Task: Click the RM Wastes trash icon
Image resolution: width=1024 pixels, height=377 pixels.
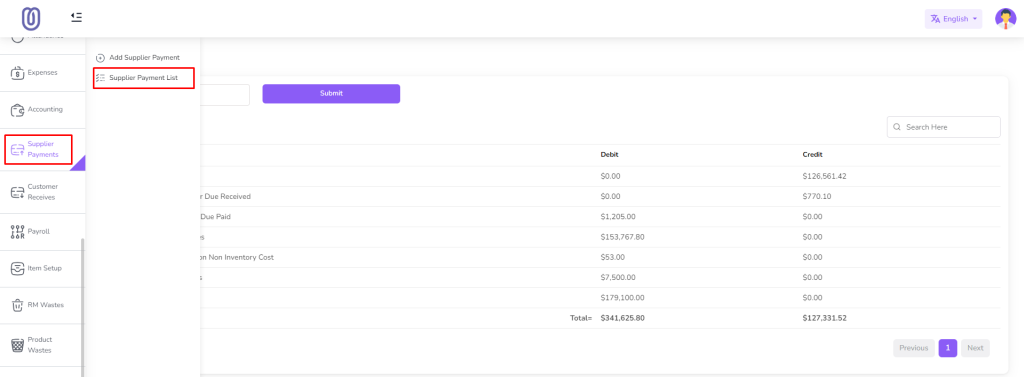Action: 18,305
